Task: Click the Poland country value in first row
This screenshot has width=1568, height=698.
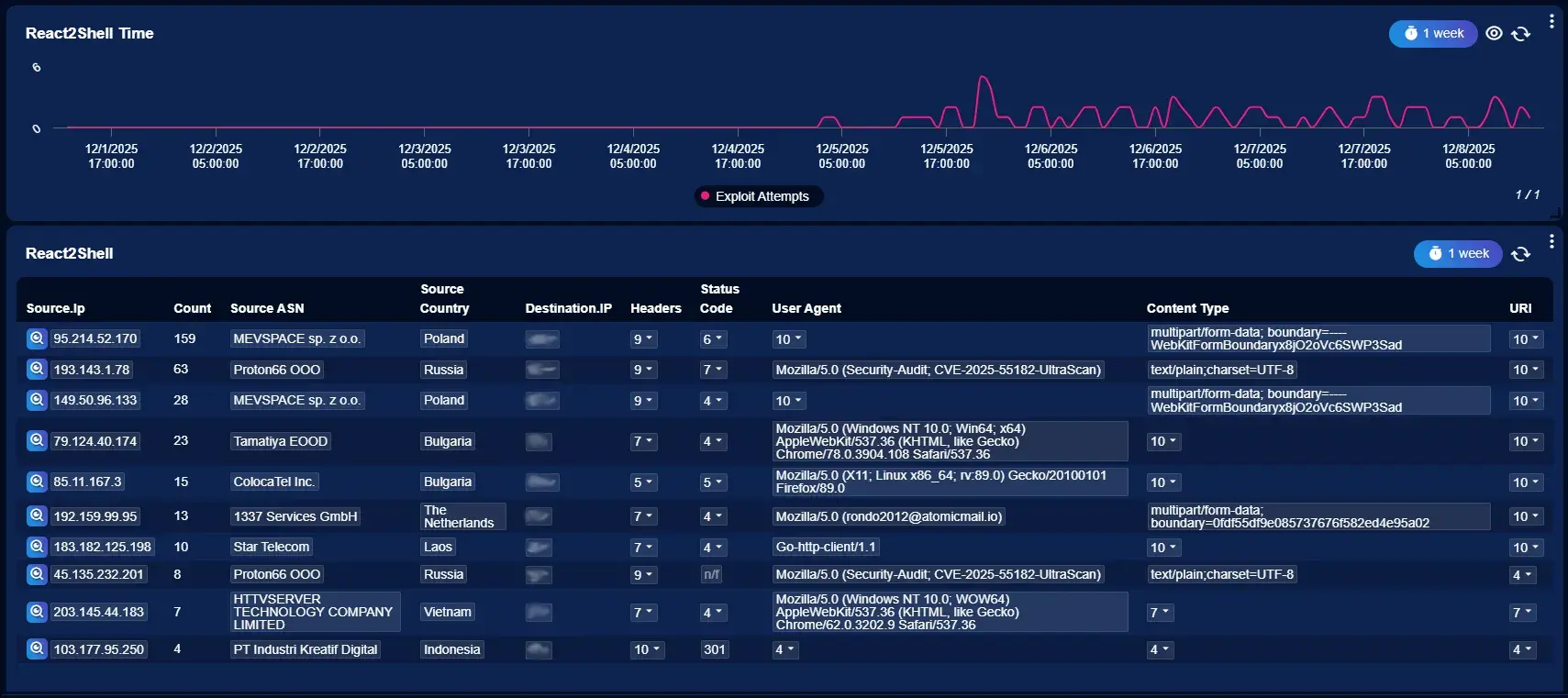Action: 444,338
